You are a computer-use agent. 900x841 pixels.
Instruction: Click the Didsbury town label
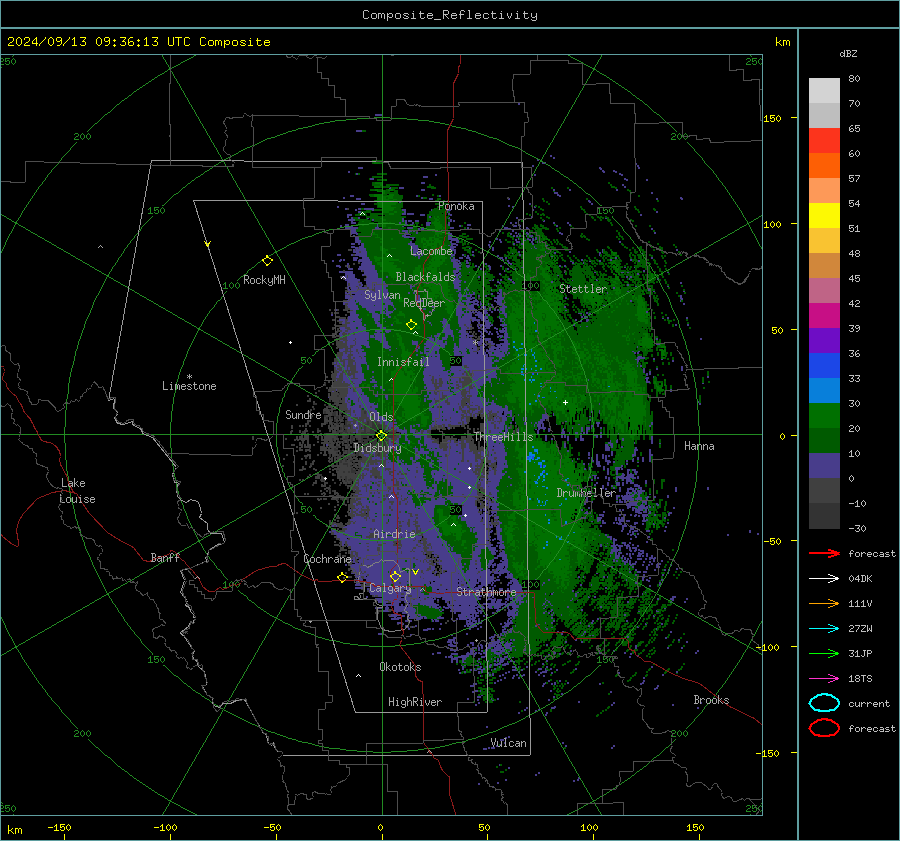point(377,448)
